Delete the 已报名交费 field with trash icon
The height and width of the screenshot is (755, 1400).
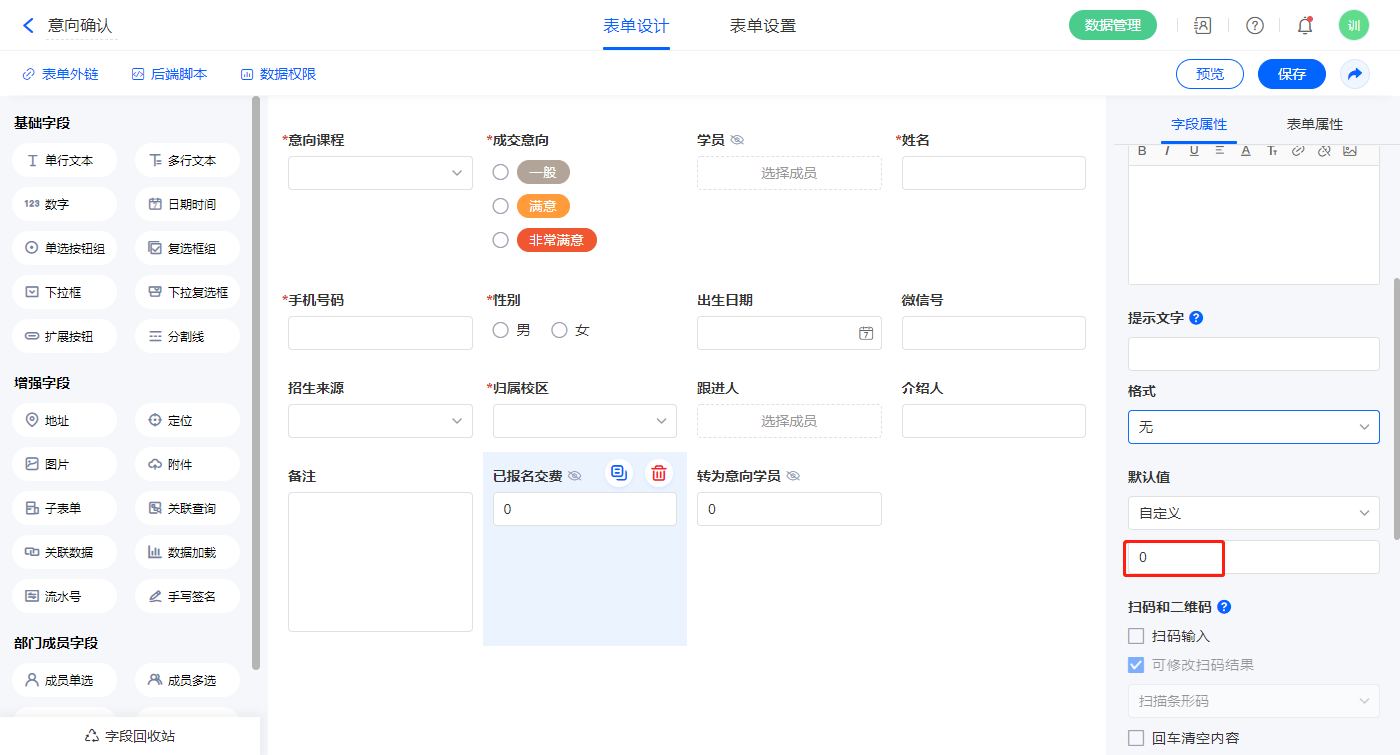(658, 474)
